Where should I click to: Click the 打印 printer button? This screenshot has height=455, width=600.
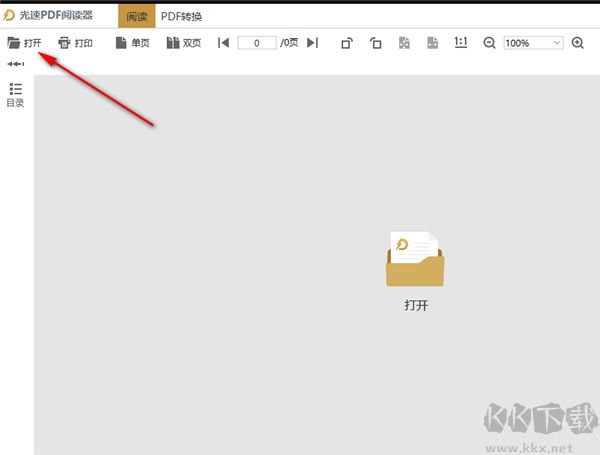tap(75, 42)
